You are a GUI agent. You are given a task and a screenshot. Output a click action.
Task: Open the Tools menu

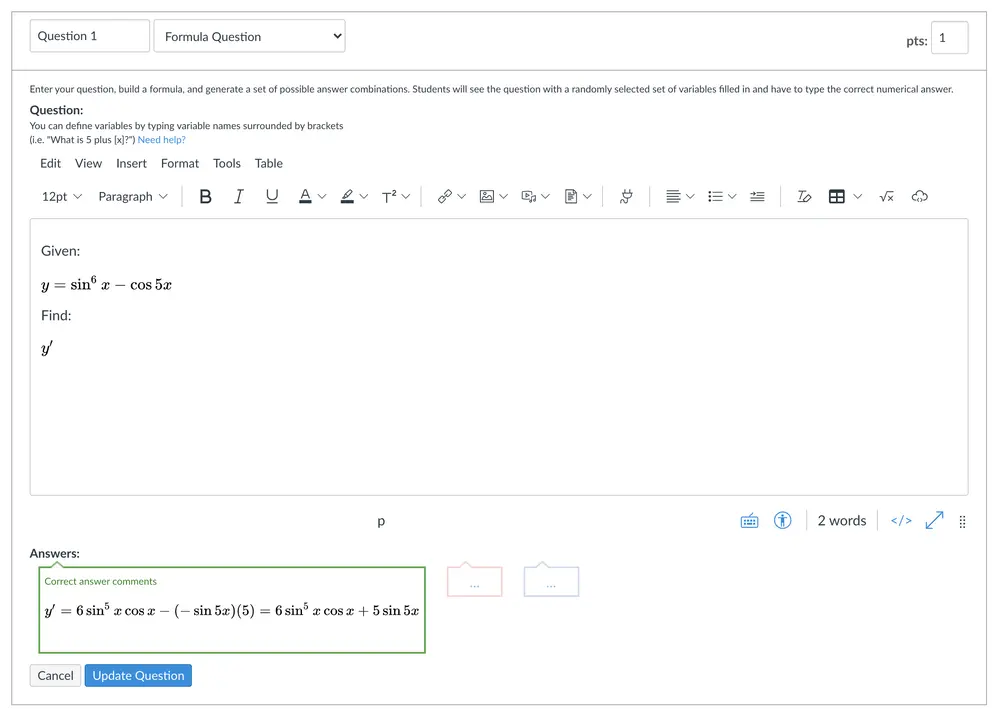pyautogui.click(x=226, y=163)
